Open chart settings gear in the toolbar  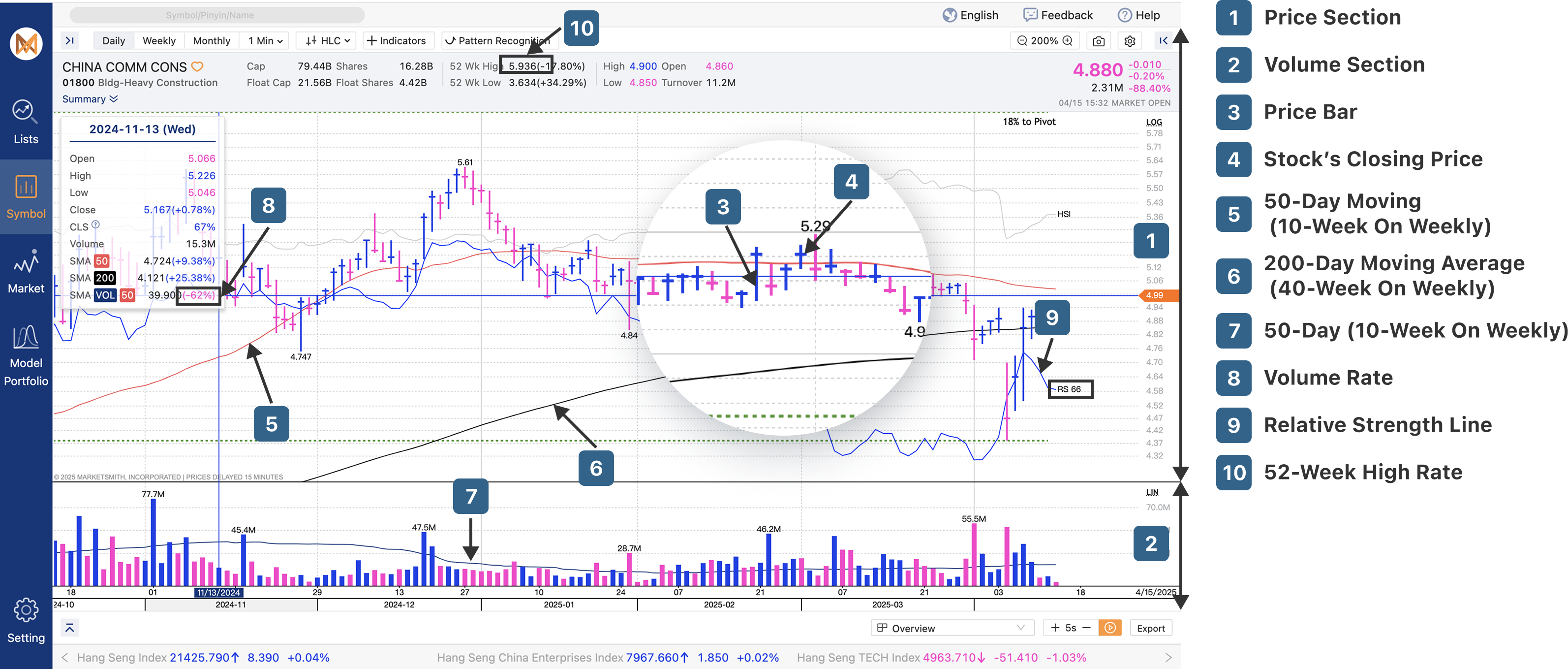click(x=1130, y=41)
